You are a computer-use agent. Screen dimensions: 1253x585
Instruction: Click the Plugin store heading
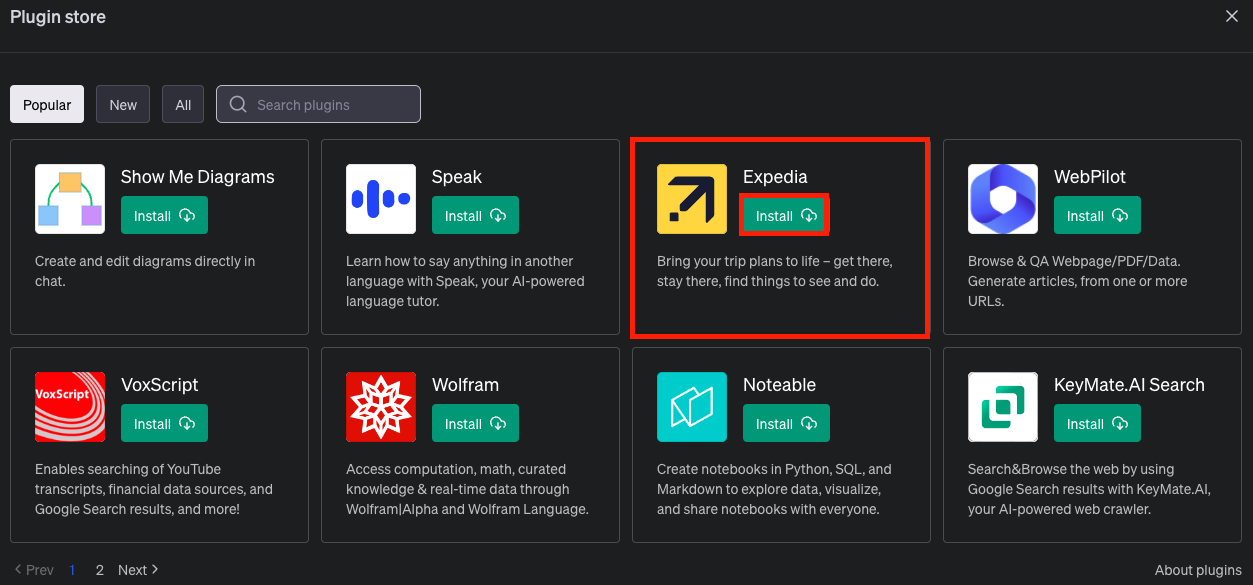pyautogui.click(x=58, y=17)
